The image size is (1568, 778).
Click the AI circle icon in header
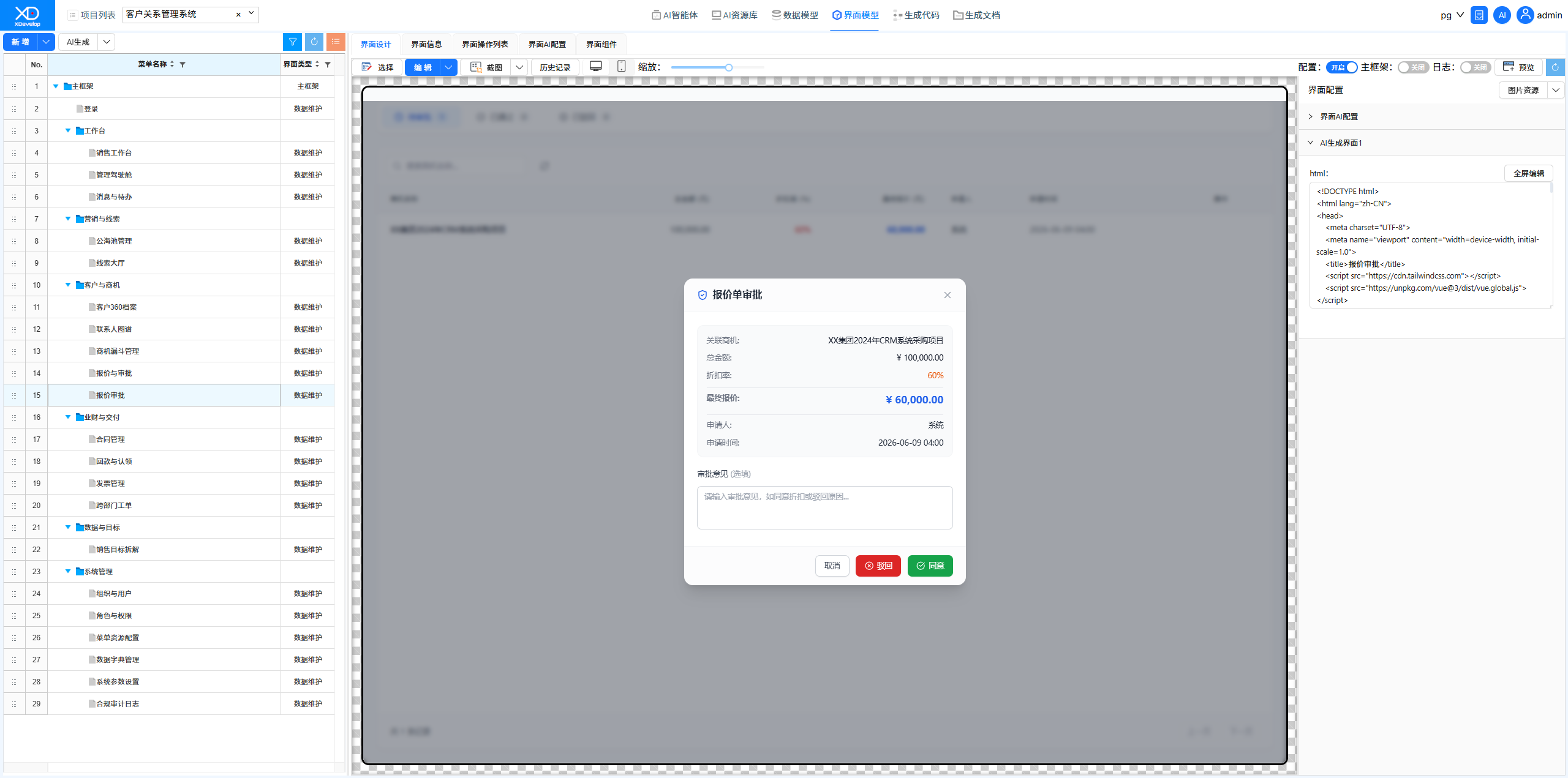[x=1502, y=15]
